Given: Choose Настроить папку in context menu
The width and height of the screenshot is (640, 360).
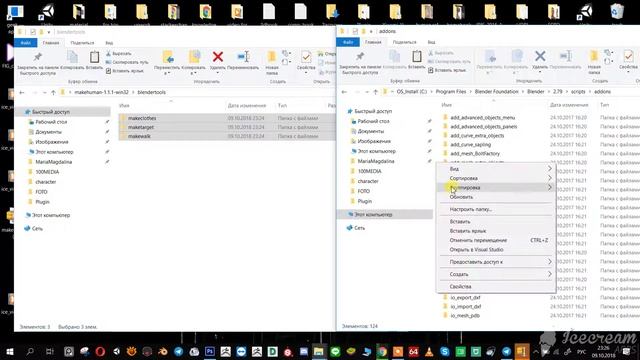Looking at the screenshot, I should (x=496, y=209).
